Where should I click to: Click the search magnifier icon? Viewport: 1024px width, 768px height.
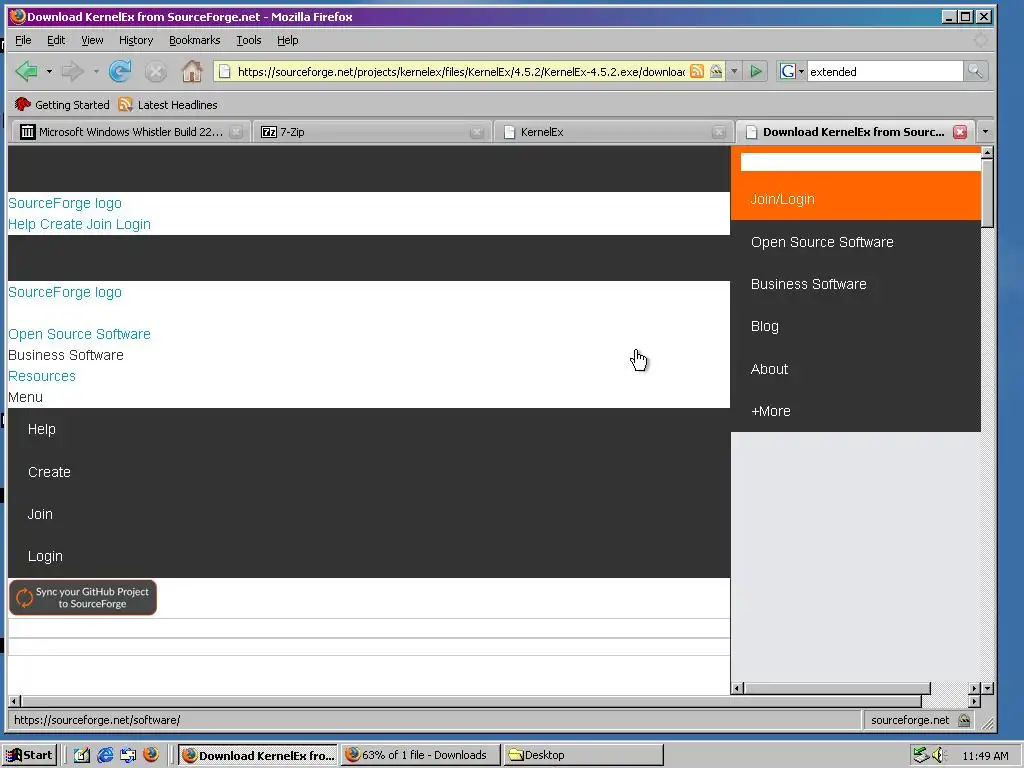975,71
